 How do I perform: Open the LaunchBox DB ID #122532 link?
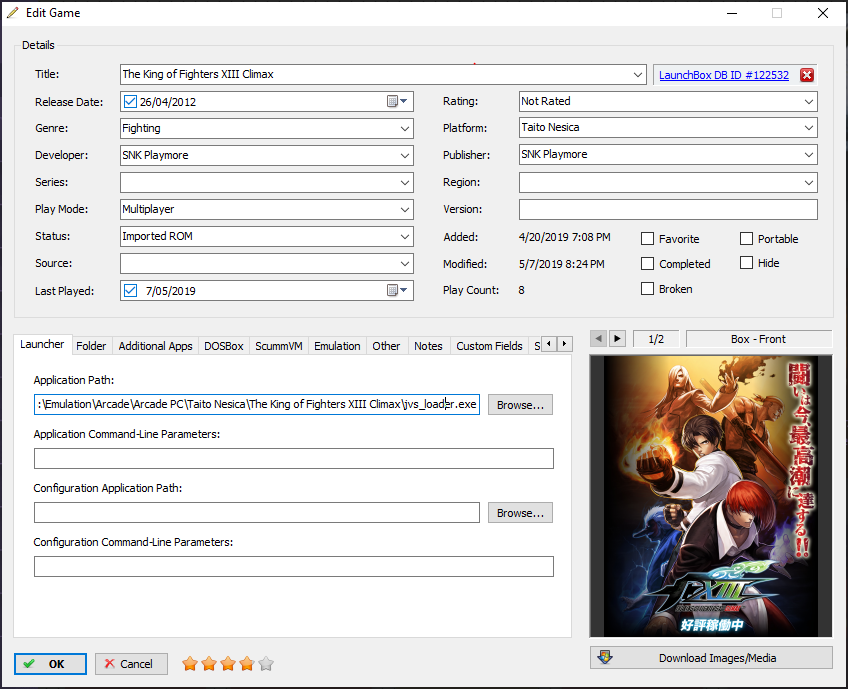(x=724, y=75)
